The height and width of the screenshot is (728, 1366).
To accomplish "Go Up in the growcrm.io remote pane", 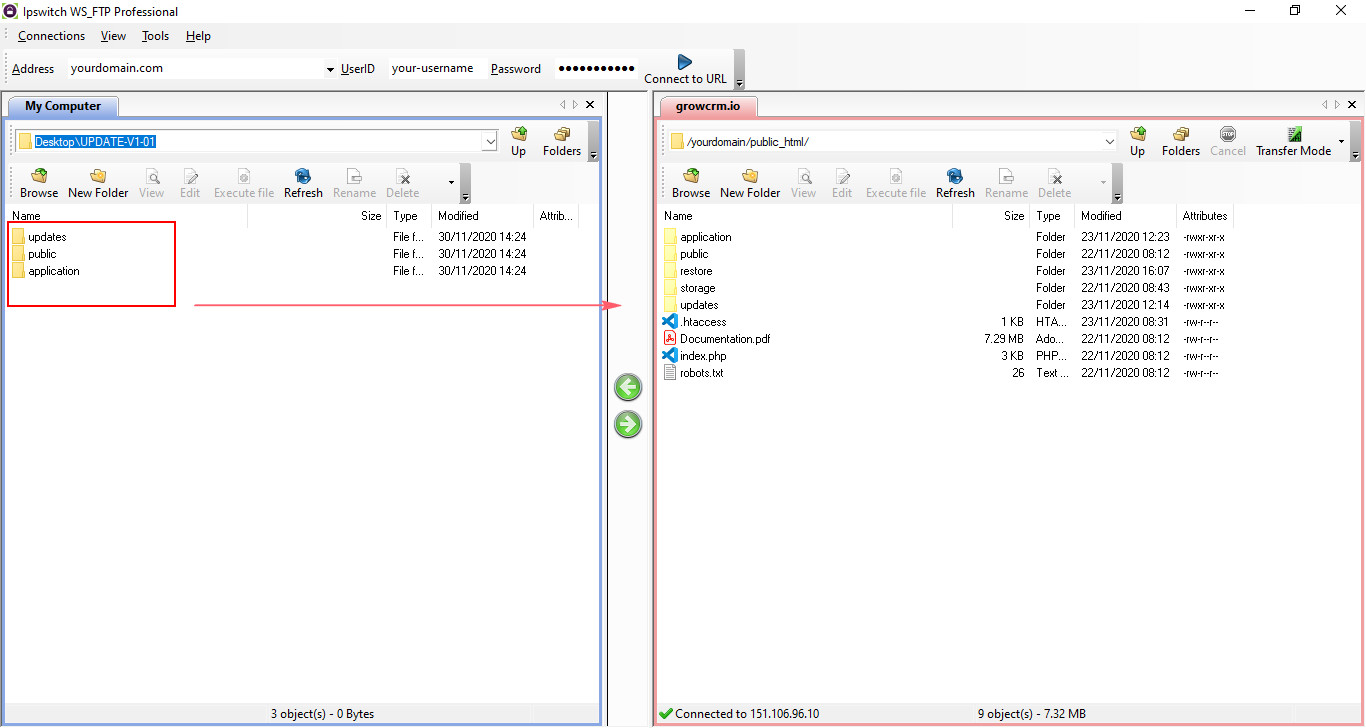I will (1138, 141).
